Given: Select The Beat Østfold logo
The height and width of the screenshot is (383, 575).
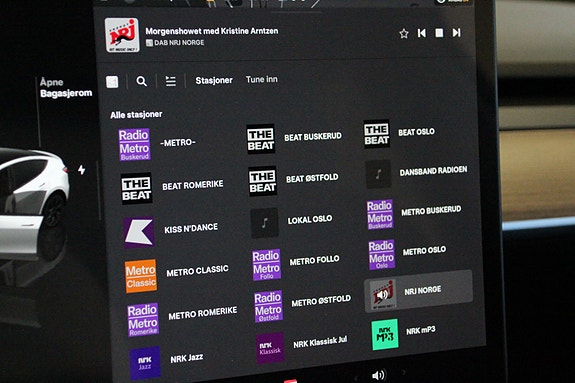Looking at the screenshot, I should click(x=263, y=182).
